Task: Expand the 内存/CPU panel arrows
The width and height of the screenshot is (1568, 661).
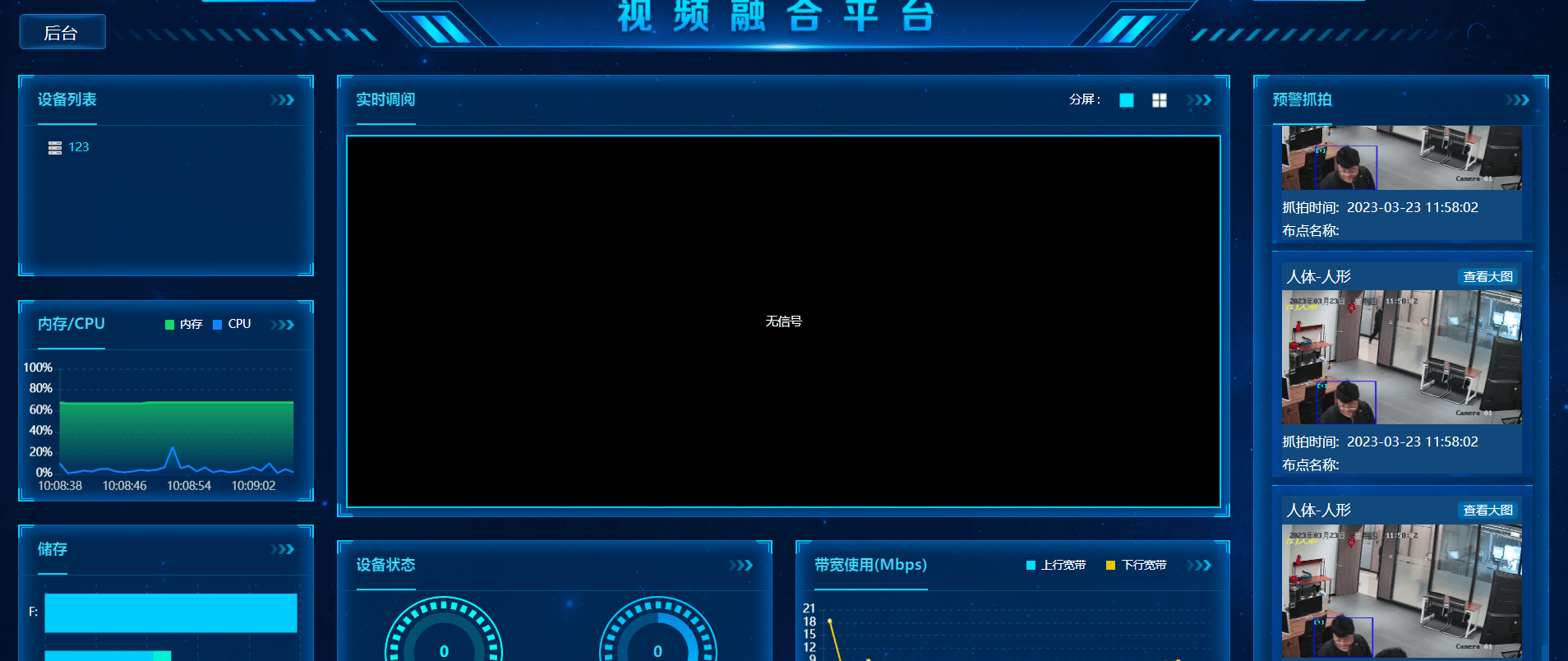Action: click(x=283, y=325)
